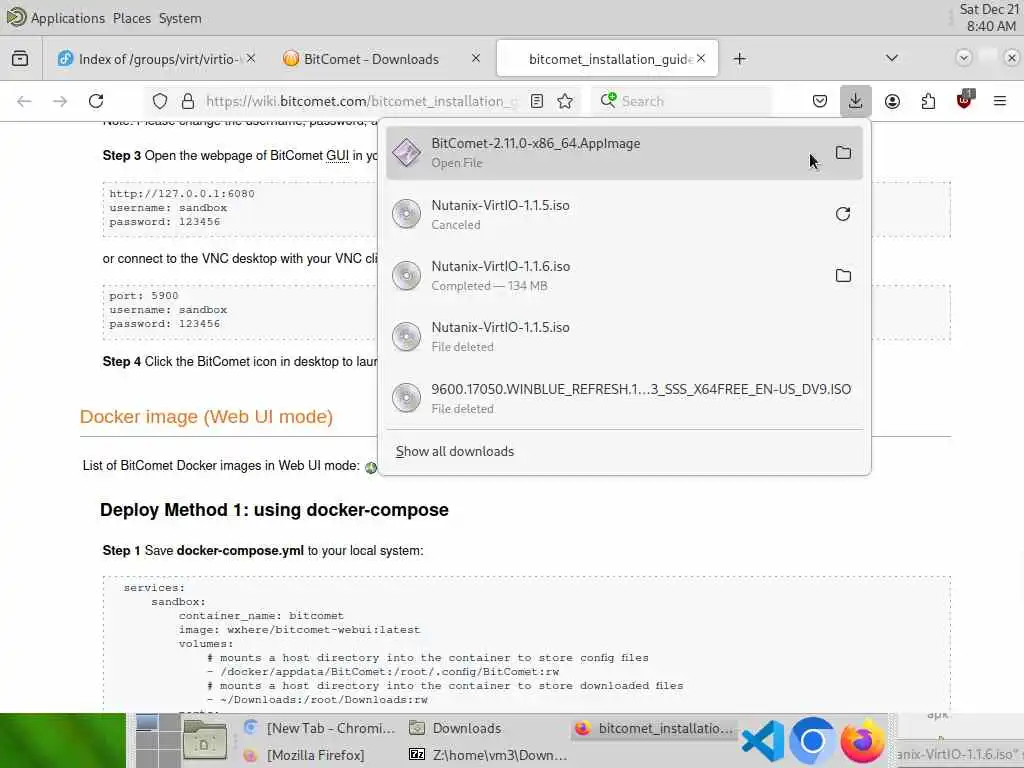Select the WINBLUE_REFRESH ISO deleted entry
The height and width of the screenshot is (768, 1024).
[624, 398]
